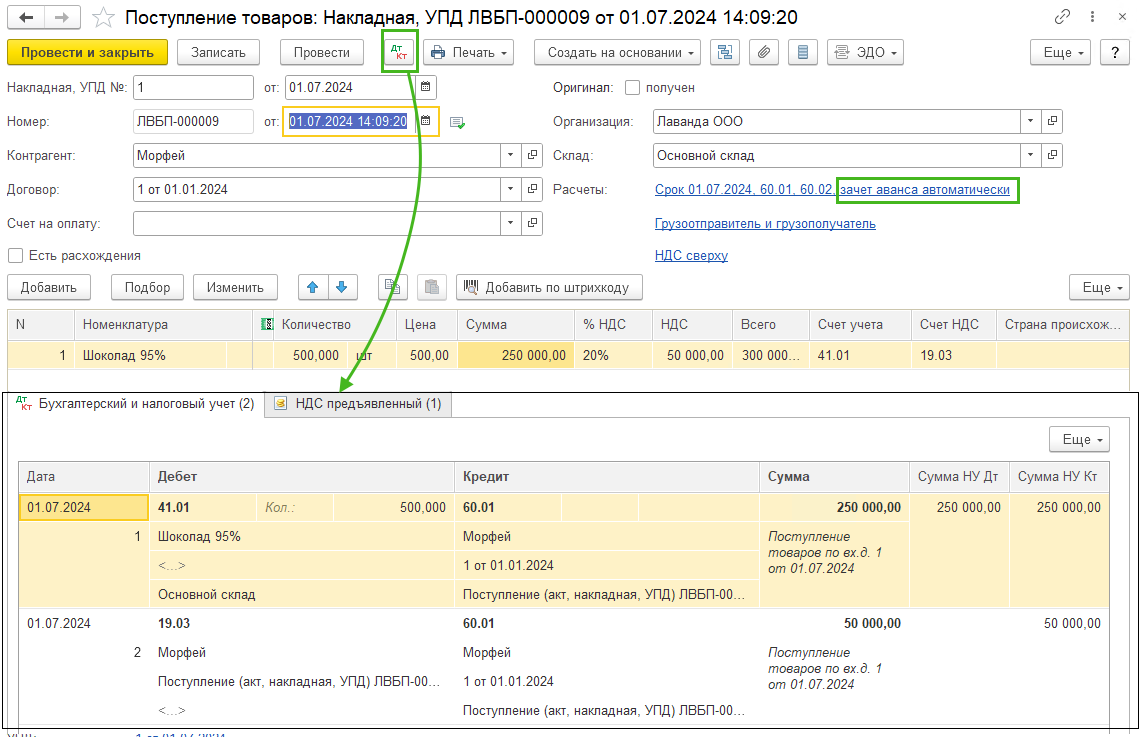Click Добавить row button
Viewport: 1141px width, 737px height.
(49, 287)
